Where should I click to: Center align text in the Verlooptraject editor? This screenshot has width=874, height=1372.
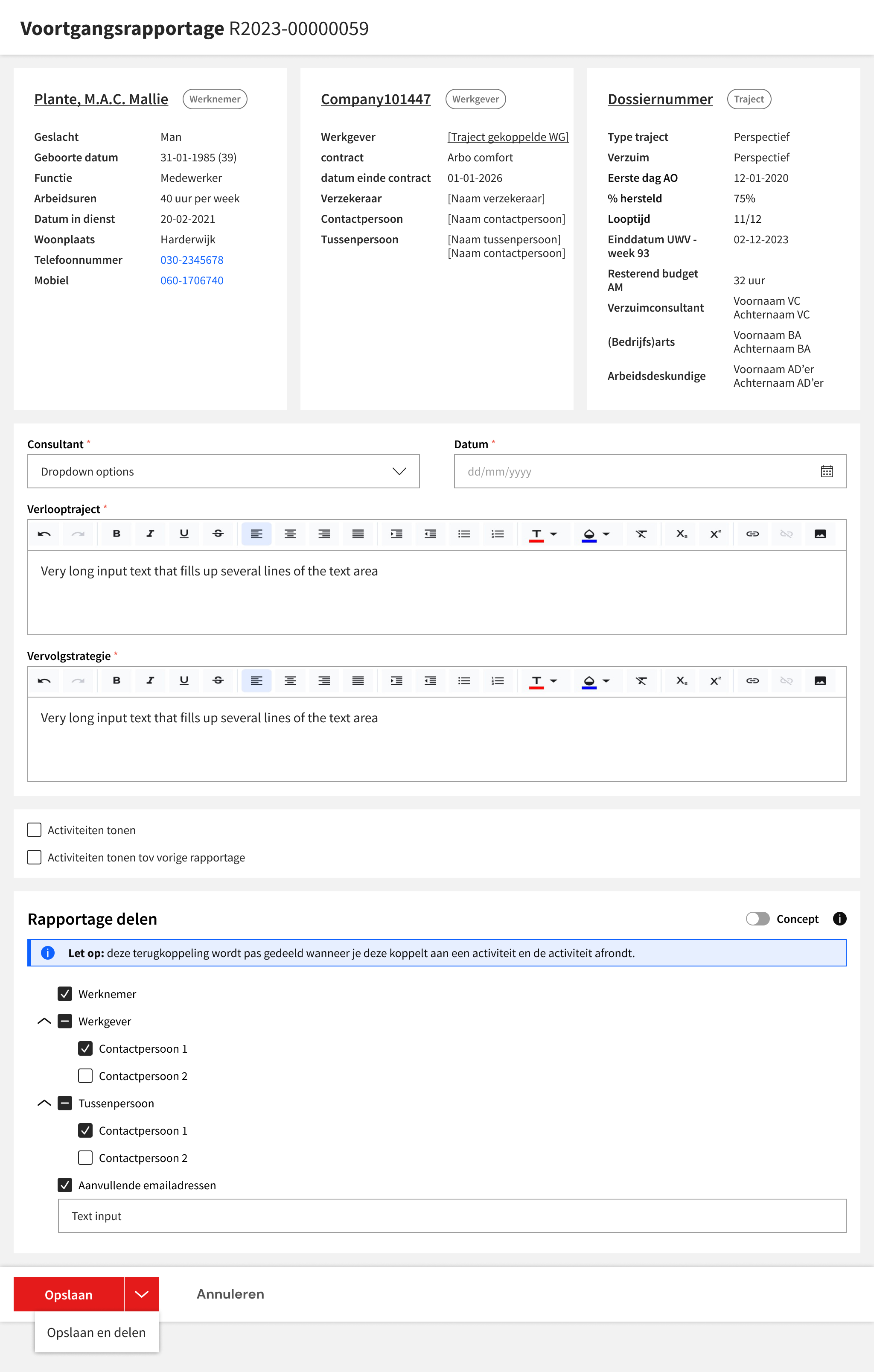coord(290,534)
